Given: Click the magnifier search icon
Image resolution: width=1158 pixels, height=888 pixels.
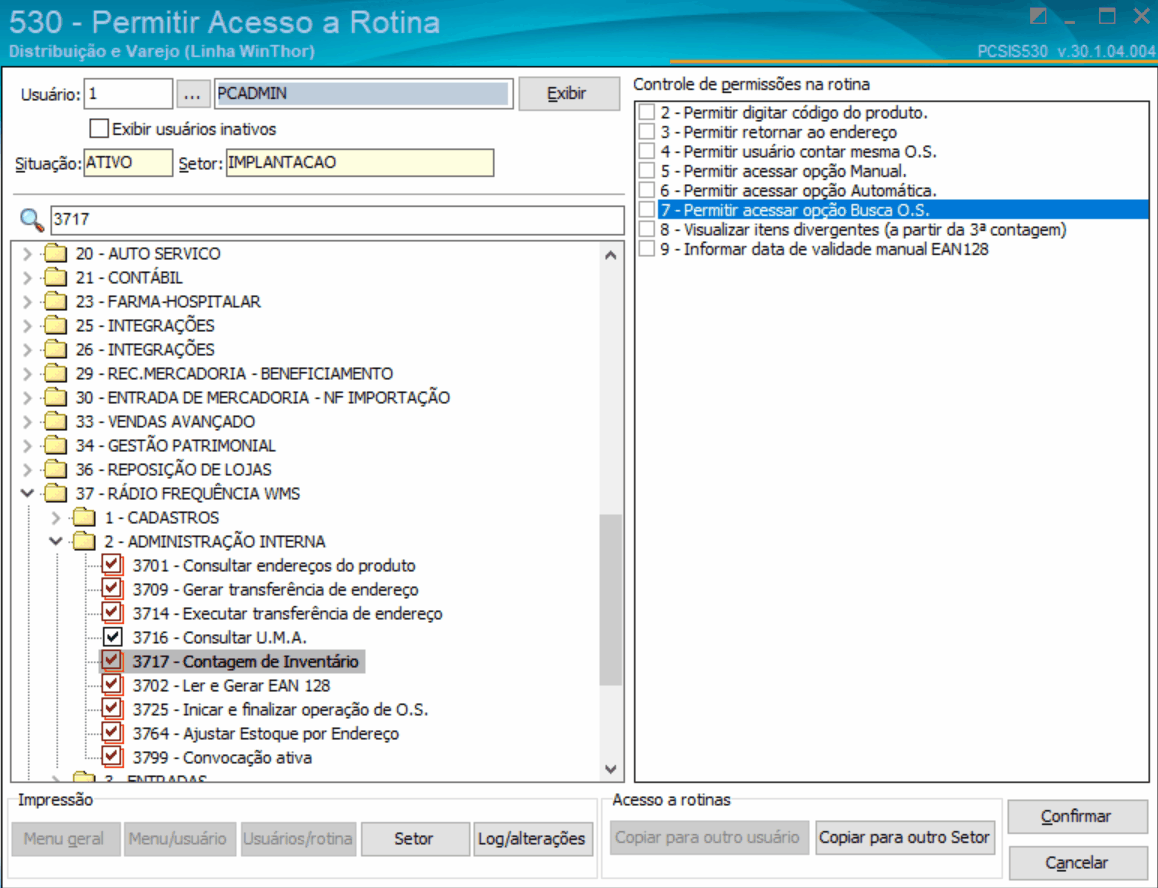Looking at the screenshot, I should [31, 219].
